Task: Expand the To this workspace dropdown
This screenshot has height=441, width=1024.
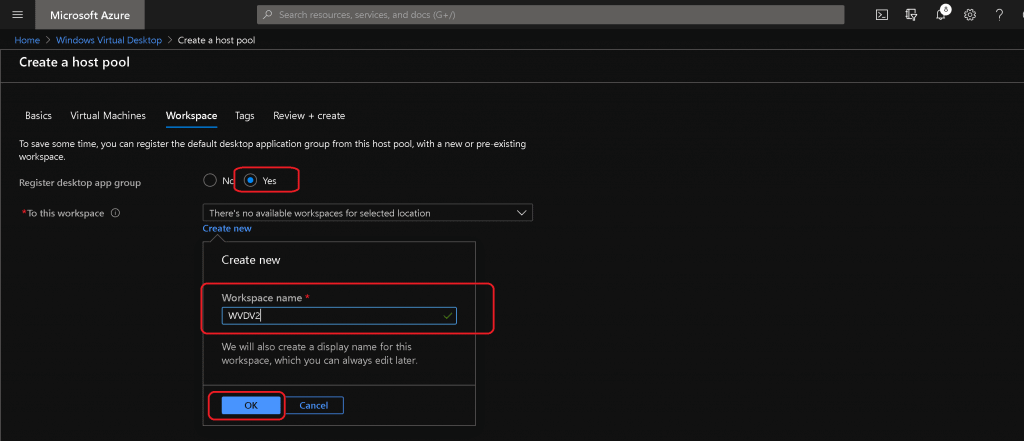Action: (x=368, y=213)
